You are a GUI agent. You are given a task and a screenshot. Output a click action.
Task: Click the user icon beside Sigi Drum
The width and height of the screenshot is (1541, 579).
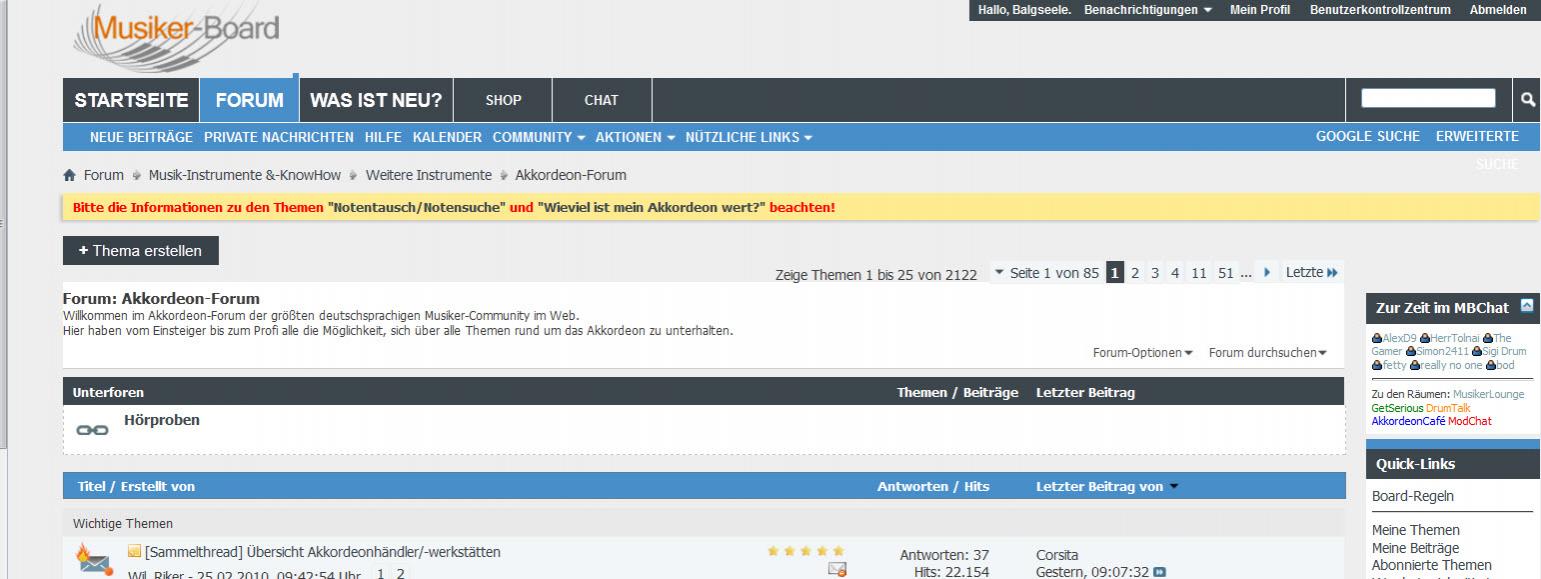(x=1477, y=351)
